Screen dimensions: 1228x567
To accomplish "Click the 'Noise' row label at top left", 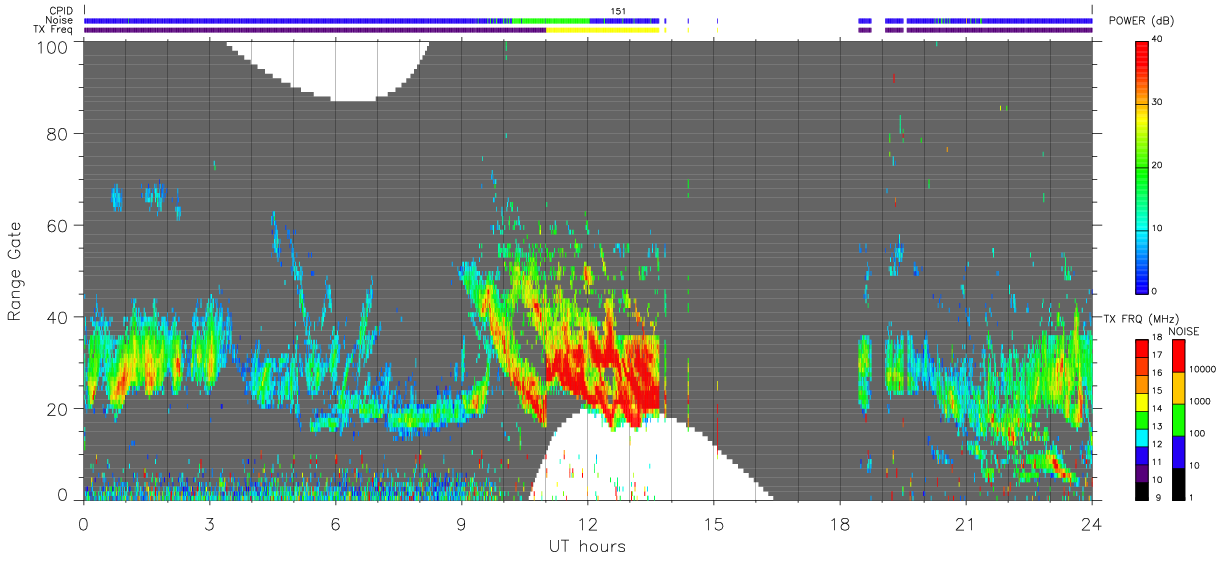I will [x=60, y=20].
